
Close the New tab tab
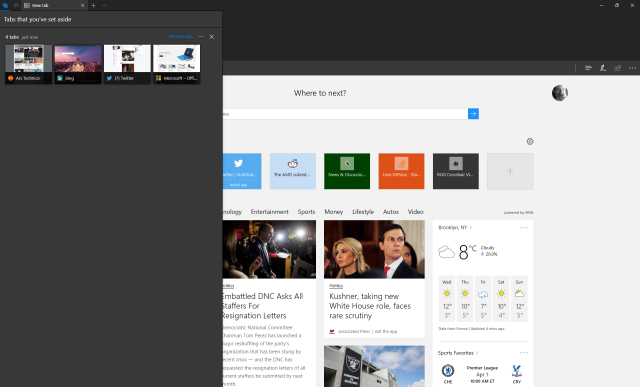[82, 5]
